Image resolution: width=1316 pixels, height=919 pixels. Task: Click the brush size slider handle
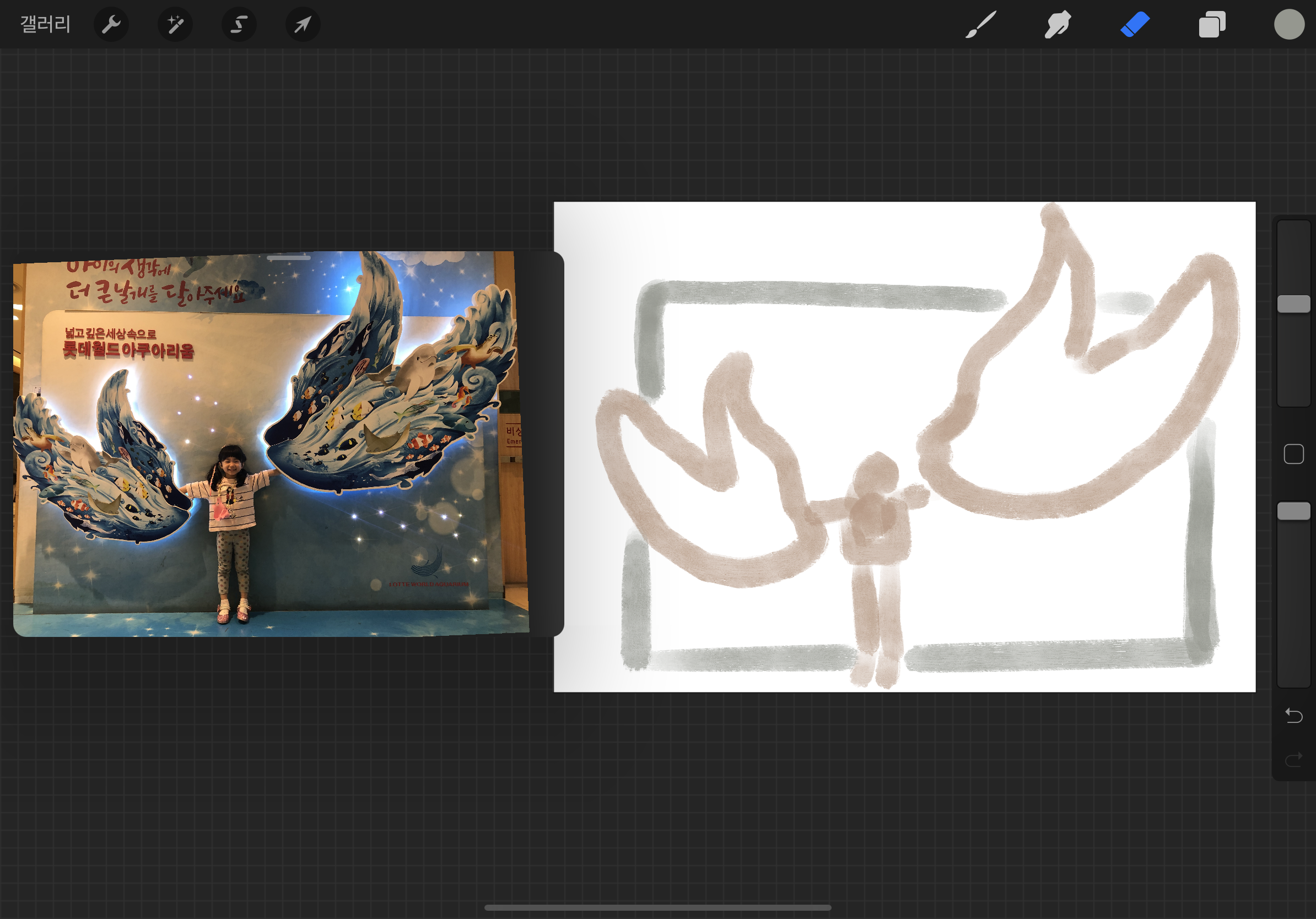click(1293, 304)
